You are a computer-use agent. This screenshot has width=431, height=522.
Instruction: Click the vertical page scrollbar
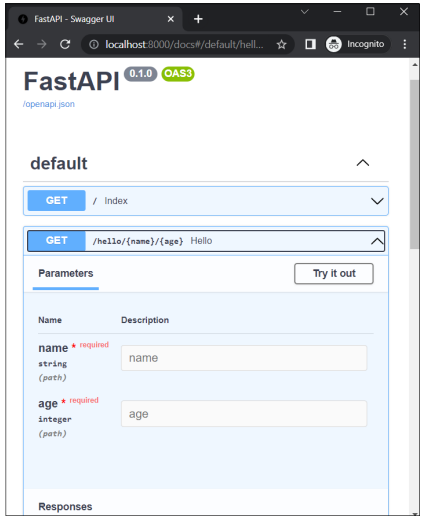click(x=415, y=165)
